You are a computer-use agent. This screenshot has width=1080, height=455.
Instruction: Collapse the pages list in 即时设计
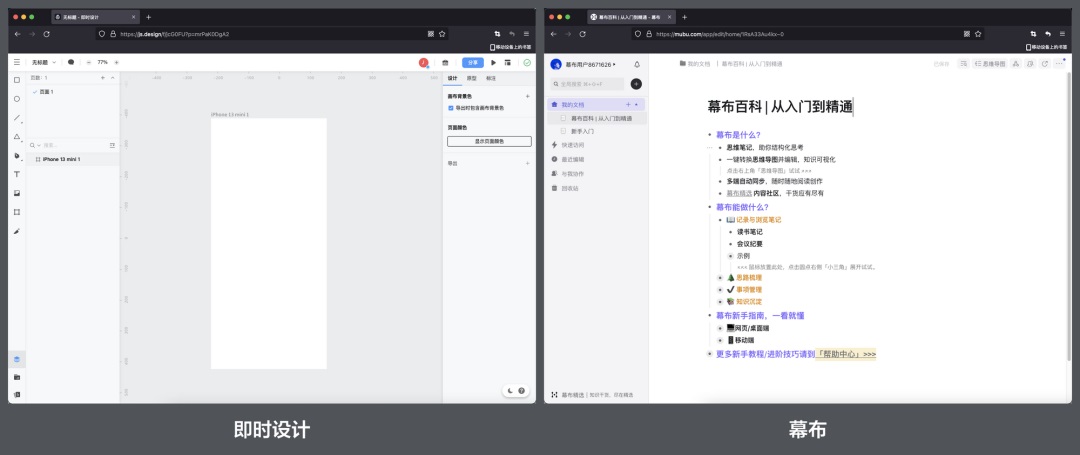113,78
